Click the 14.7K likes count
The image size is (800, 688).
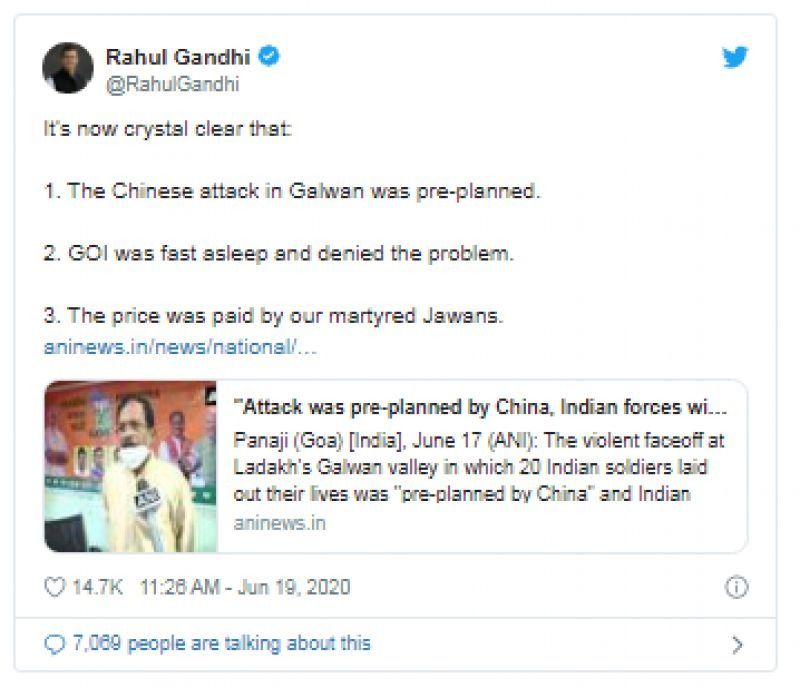point(98,587)
